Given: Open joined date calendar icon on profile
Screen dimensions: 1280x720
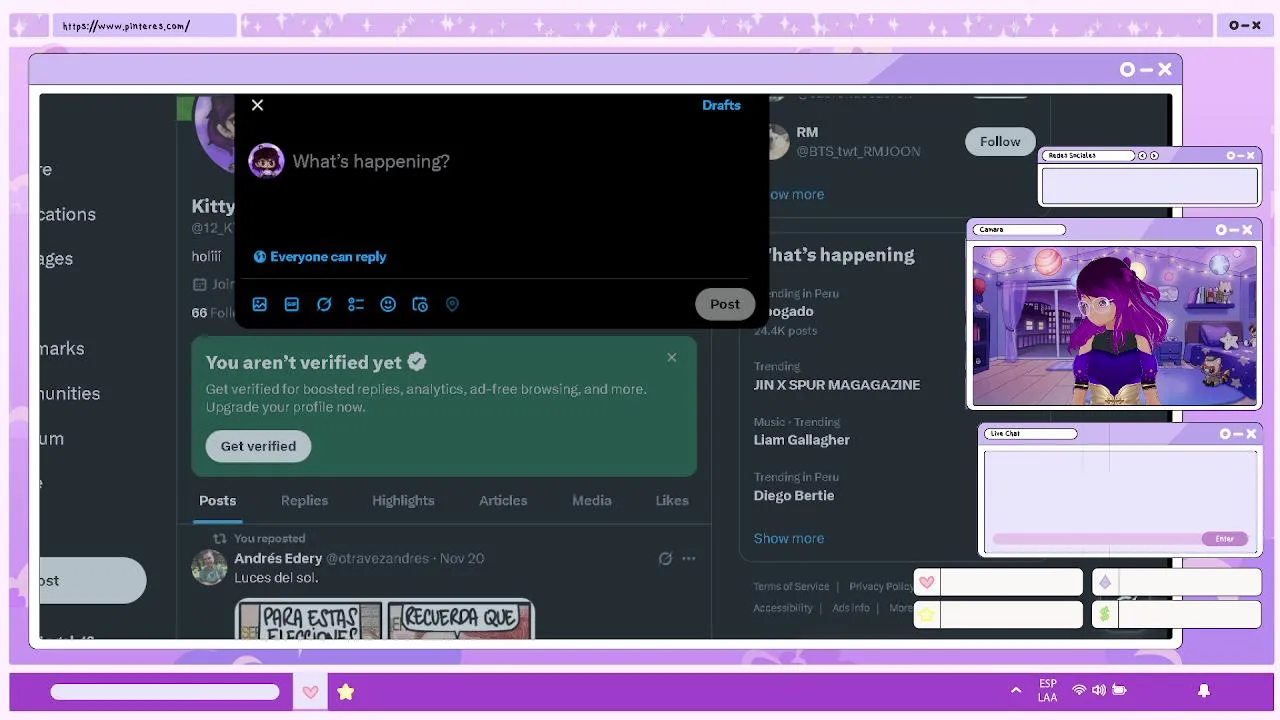Looking at the screenshot, I should point(200,284).
